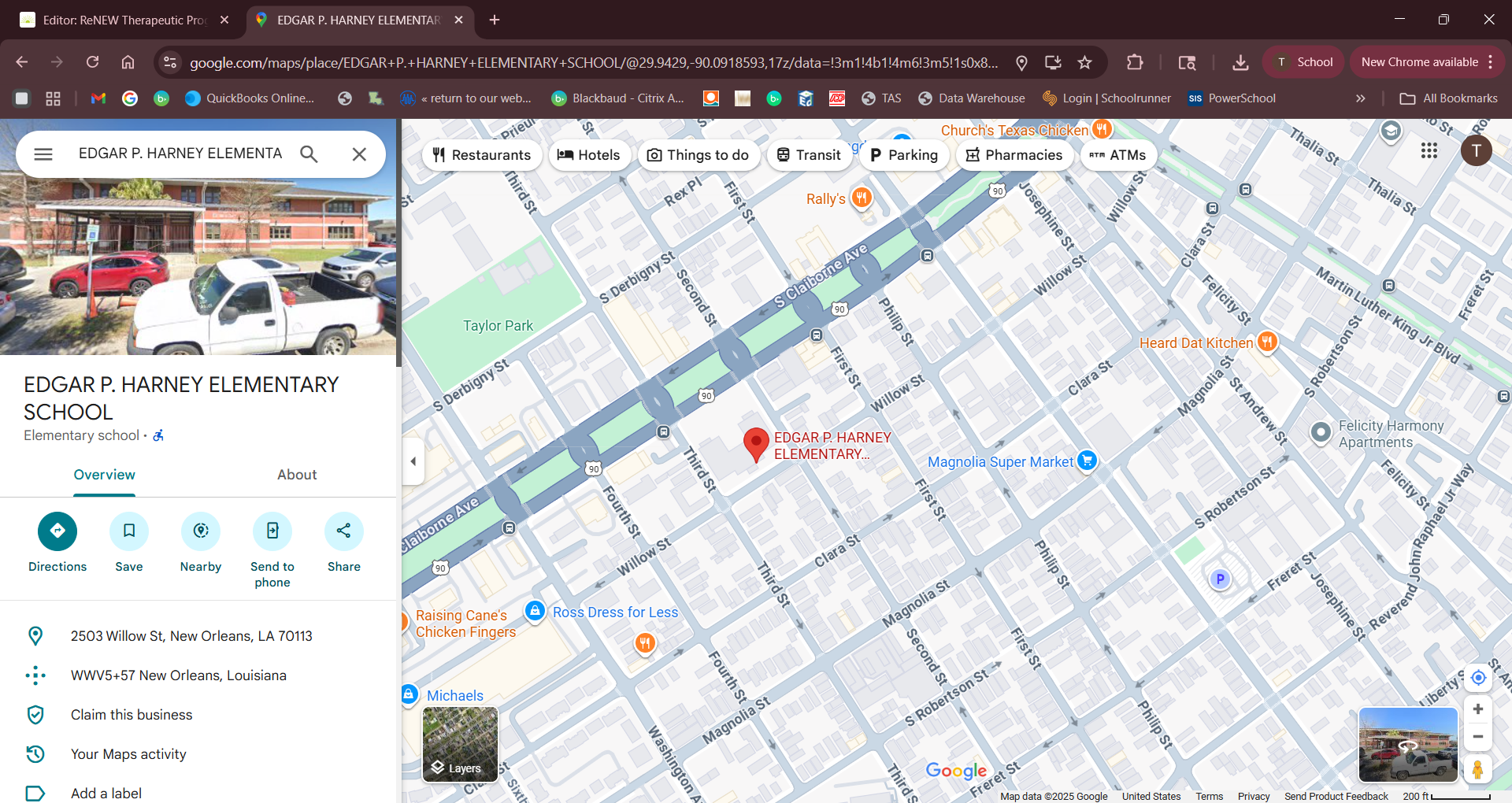Open the Terms link in map footer

pyautogui.click(x=1210, y=796)
